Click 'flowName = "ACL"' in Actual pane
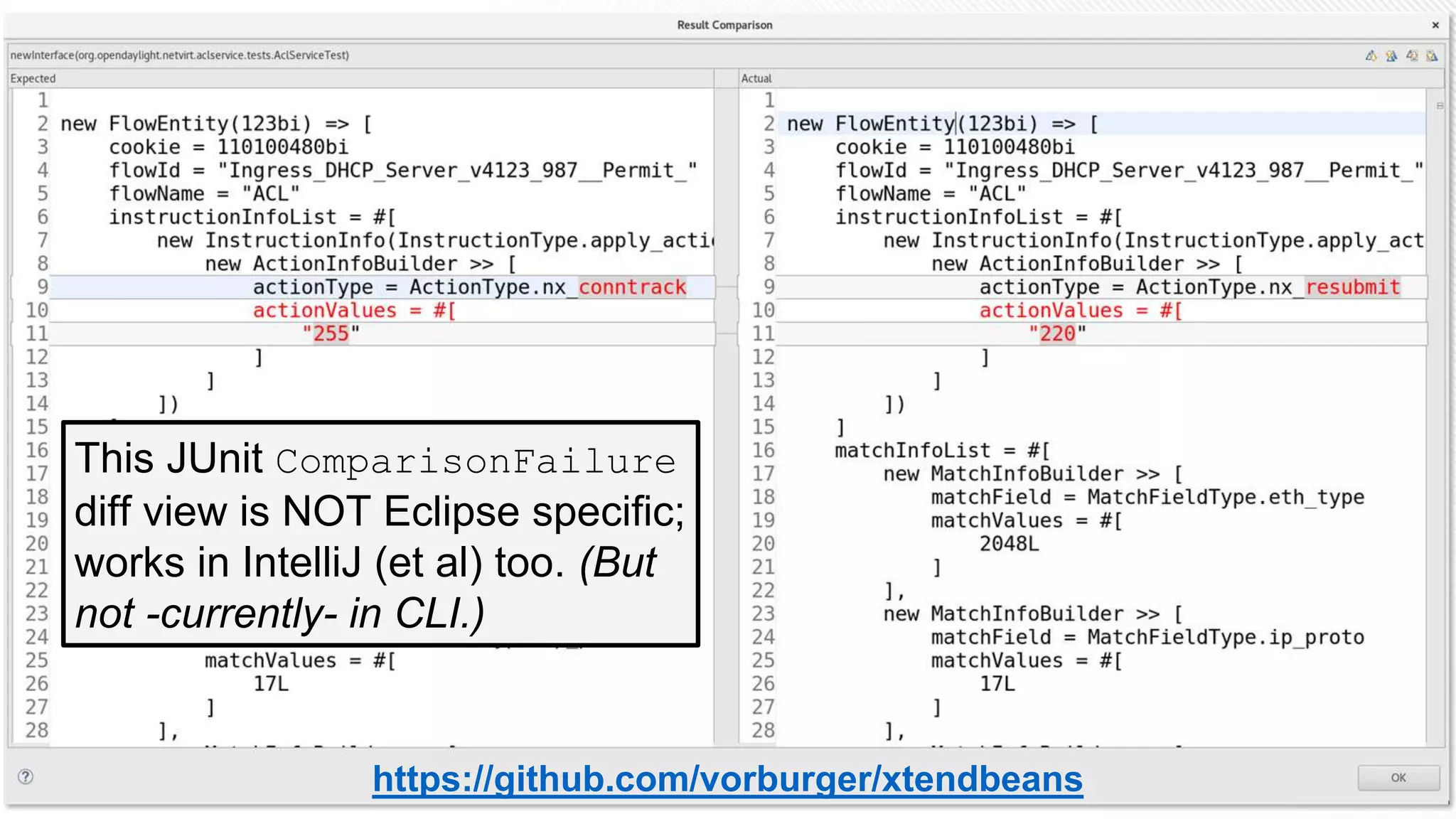This screenshot has height=819, width=1456. click(931, 193)
